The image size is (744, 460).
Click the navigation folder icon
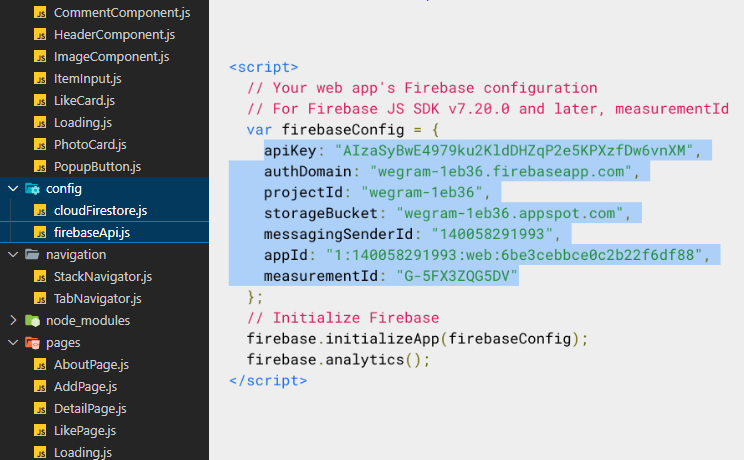32,254
